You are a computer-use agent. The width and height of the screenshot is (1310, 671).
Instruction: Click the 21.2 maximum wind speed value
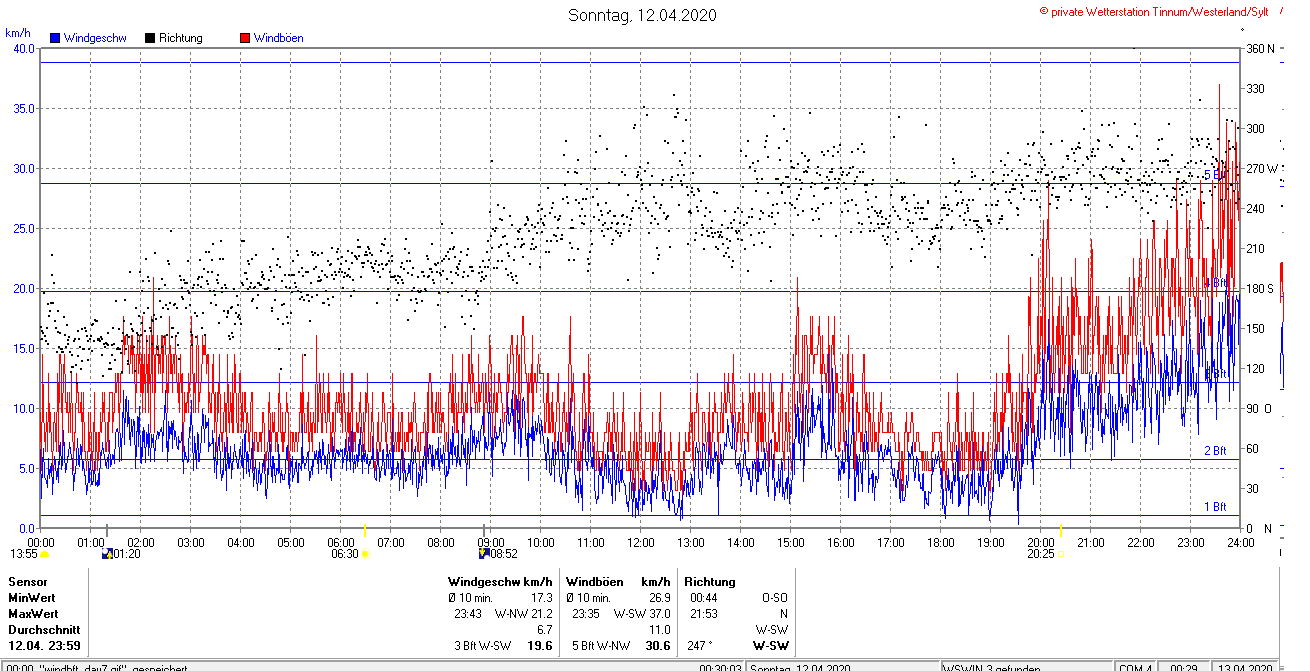click(540, 613)
